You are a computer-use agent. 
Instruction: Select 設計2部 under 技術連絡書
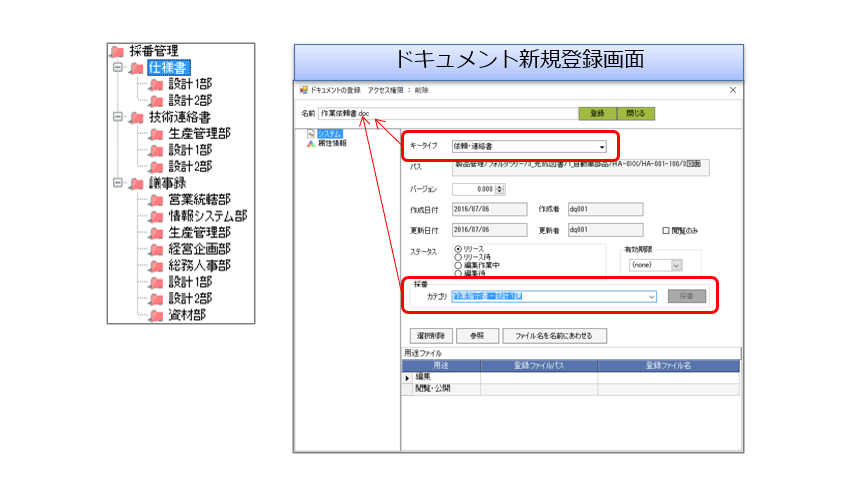[x=190, y=167]
